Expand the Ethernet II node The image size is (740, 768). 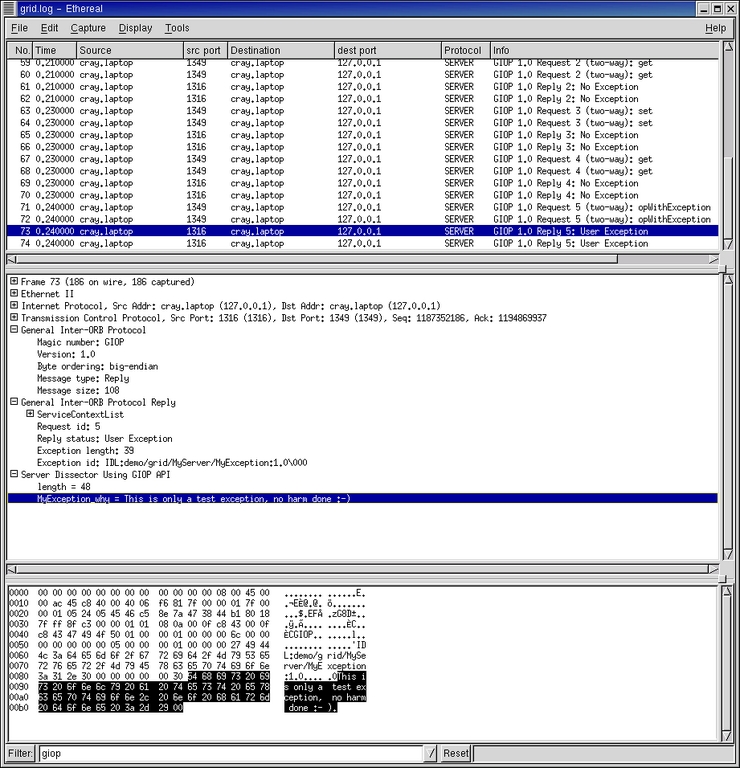pos(14,294)
